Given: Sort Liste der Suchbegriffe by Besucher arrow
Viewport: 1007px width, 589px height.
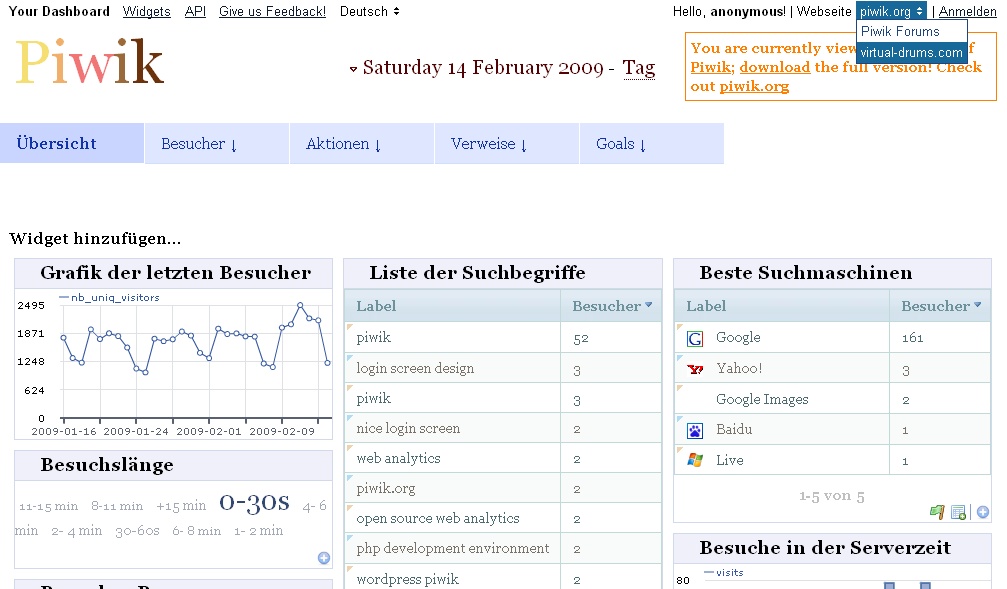Looking at the screenshot, I should pos(649,305).
